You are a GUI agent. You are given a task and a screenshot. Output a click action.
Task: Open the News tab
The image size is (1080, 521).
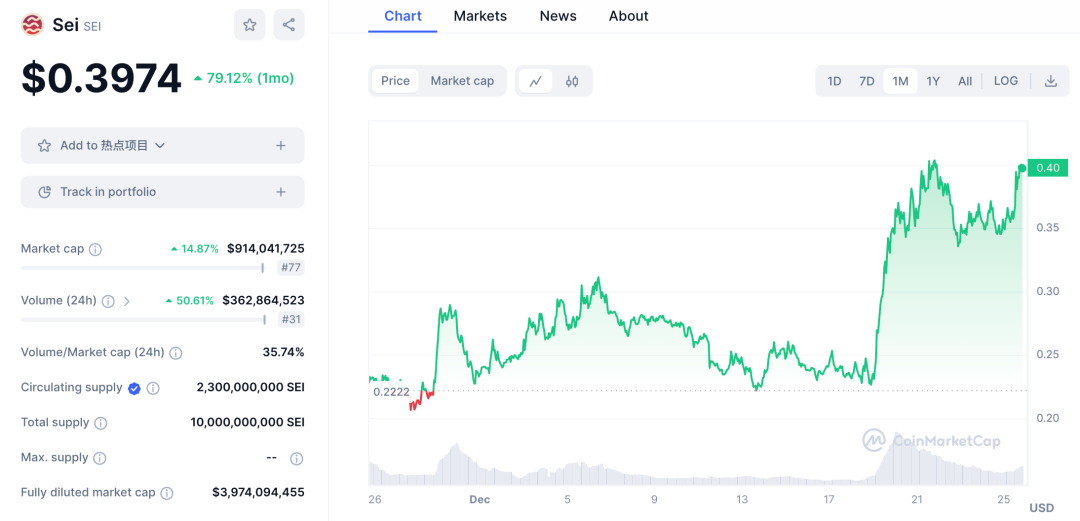[558, 16]
